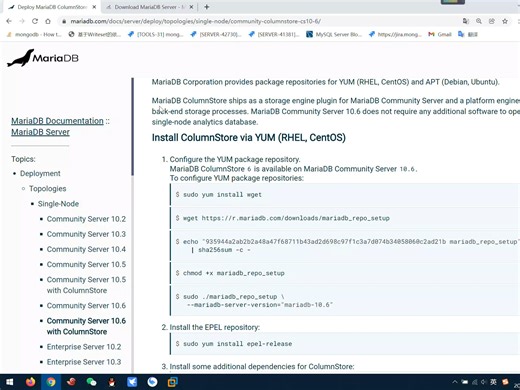Click the address bar URL field
Image resolution: width=520 pixels, height=390 pixels.
pyautogui.click(x=195, y=21)
